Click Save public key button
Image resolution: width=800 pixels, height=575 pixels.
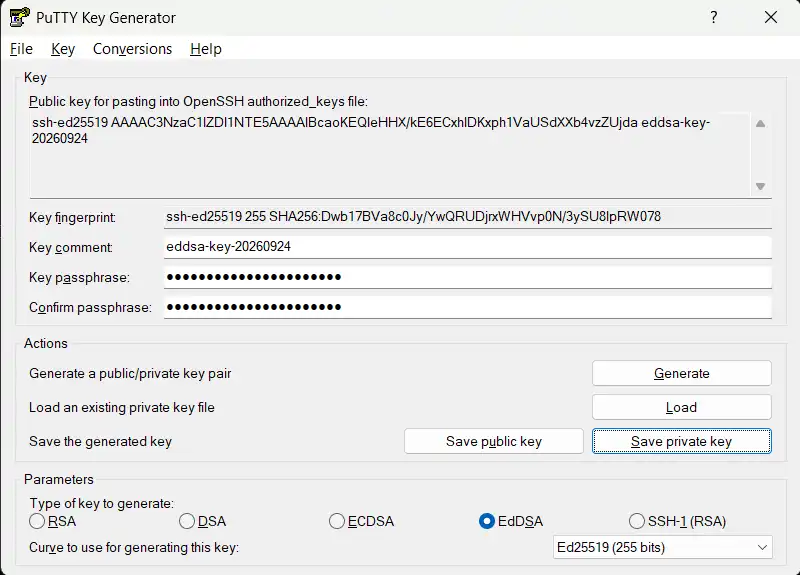(494, 441)
